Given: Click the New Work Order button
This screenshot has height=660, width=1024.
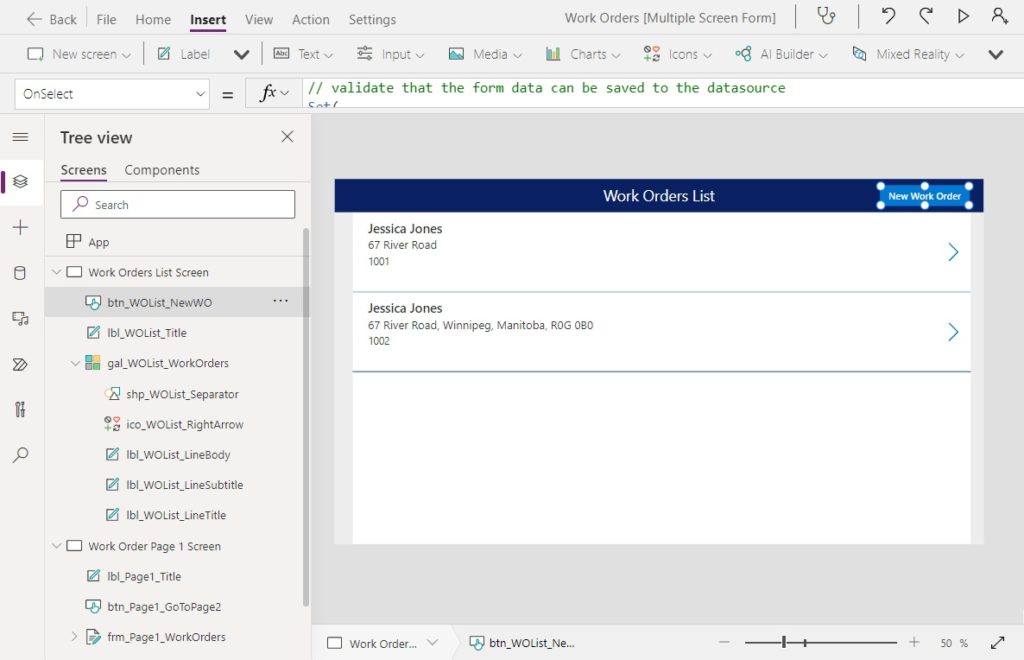Looking at the screenshot, I should [x=923, y=196].
